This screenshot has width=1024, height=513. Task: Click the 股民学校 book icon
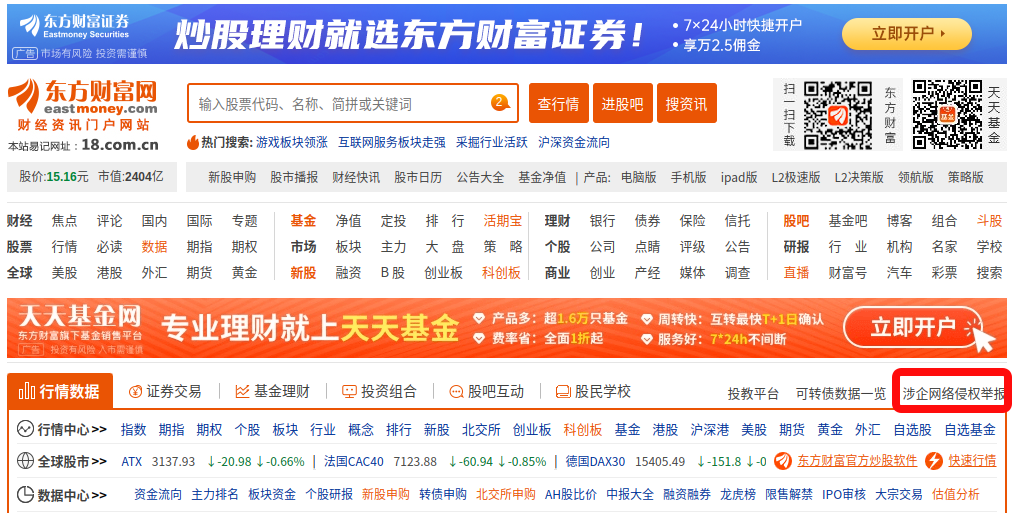(x=563, y=392)
